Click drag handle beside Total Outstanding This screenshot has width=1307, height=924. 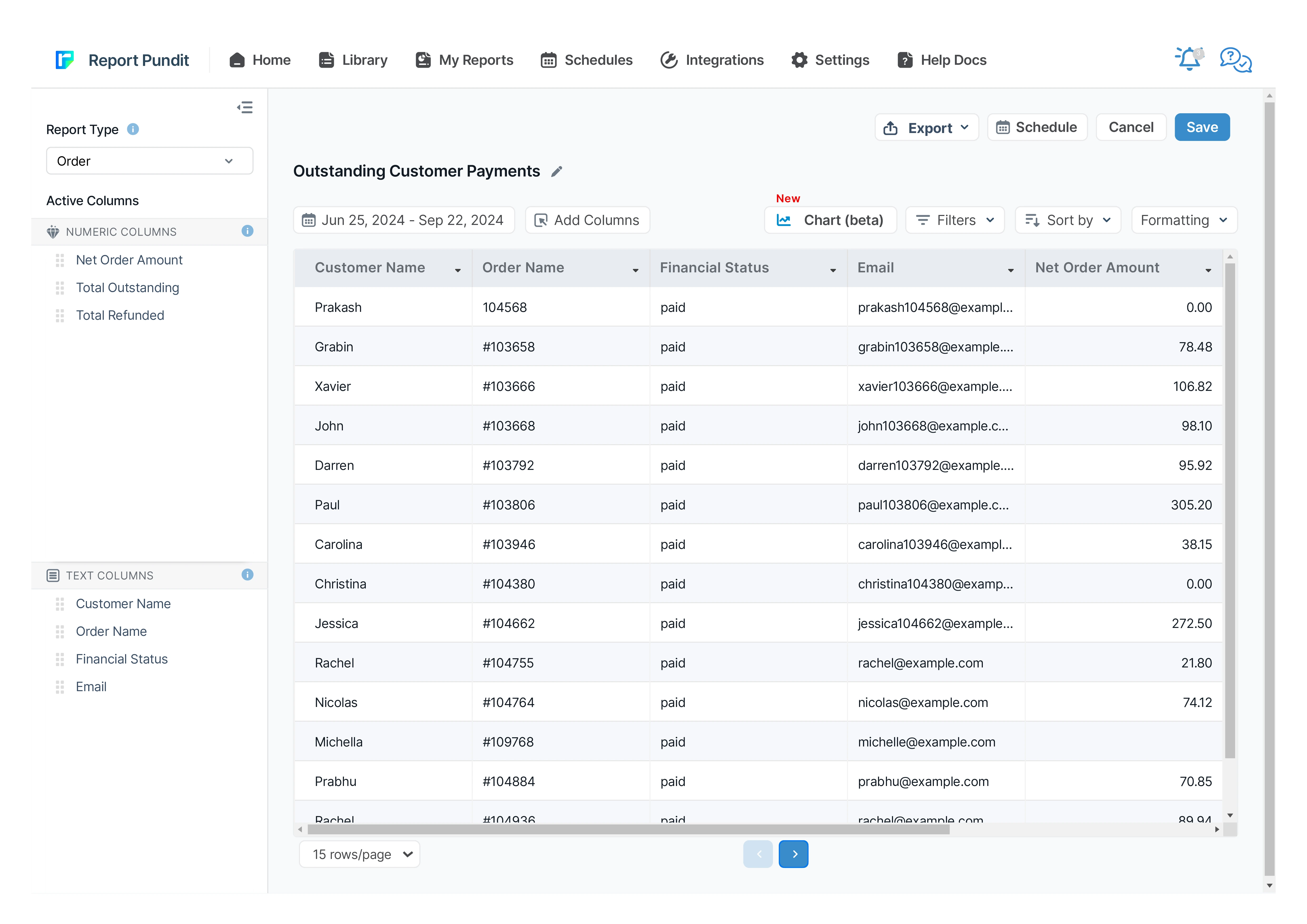pos(60,288)
